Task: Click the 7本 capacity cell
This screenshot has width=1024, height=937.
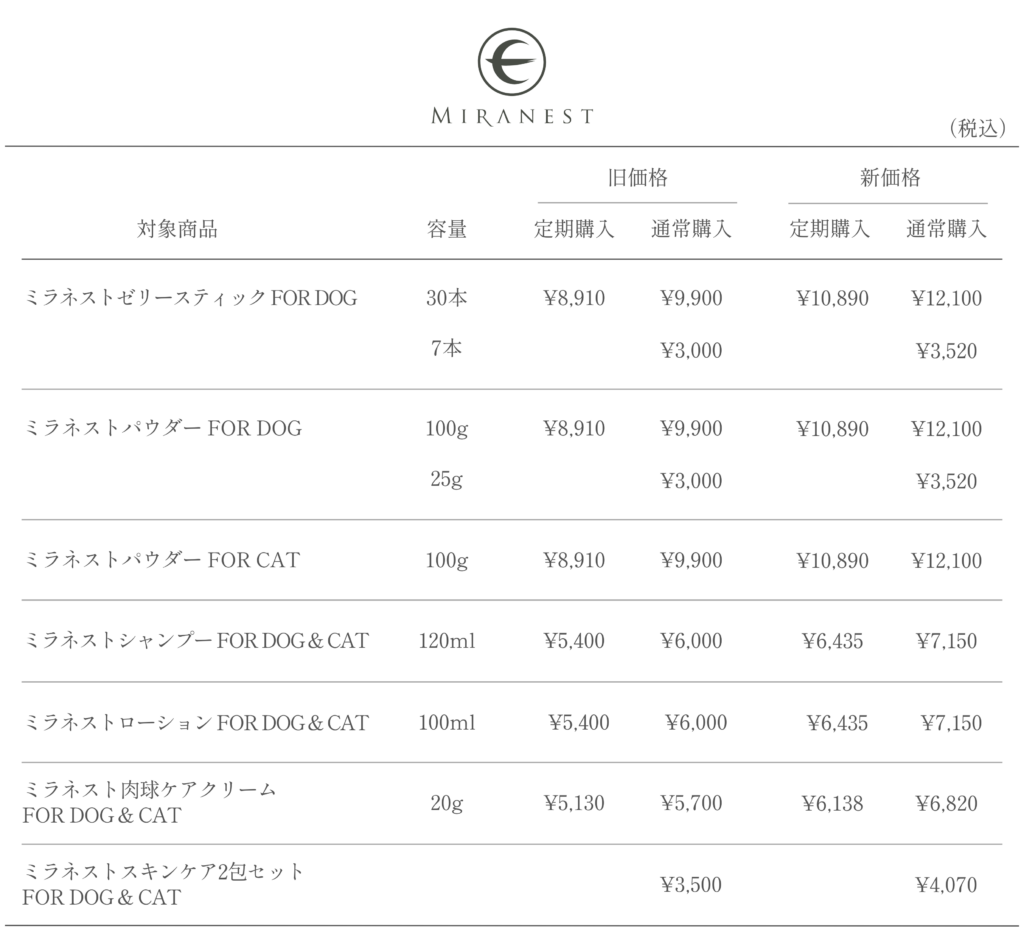Action: pyautogui.click(x=447, y=348)
